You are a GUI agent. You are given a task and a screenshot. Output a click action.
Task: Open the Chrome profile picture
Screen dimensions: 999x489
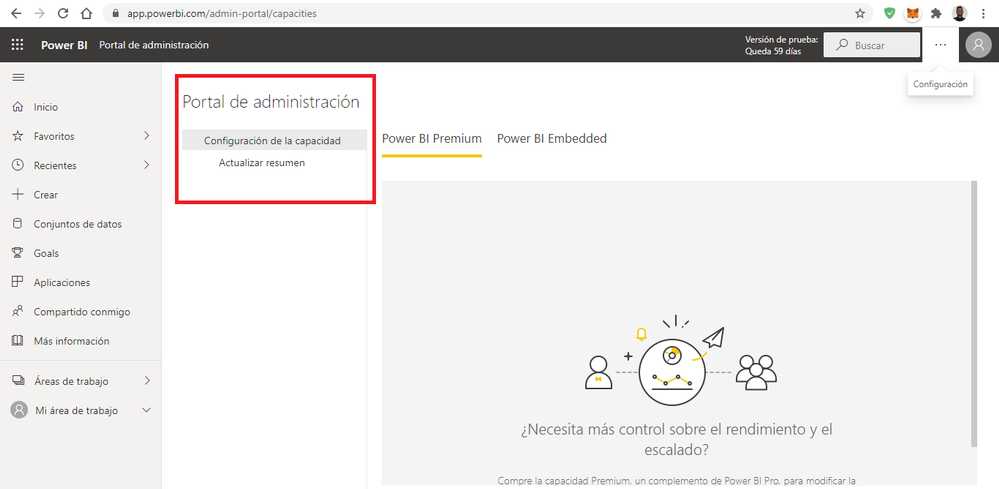959,13
